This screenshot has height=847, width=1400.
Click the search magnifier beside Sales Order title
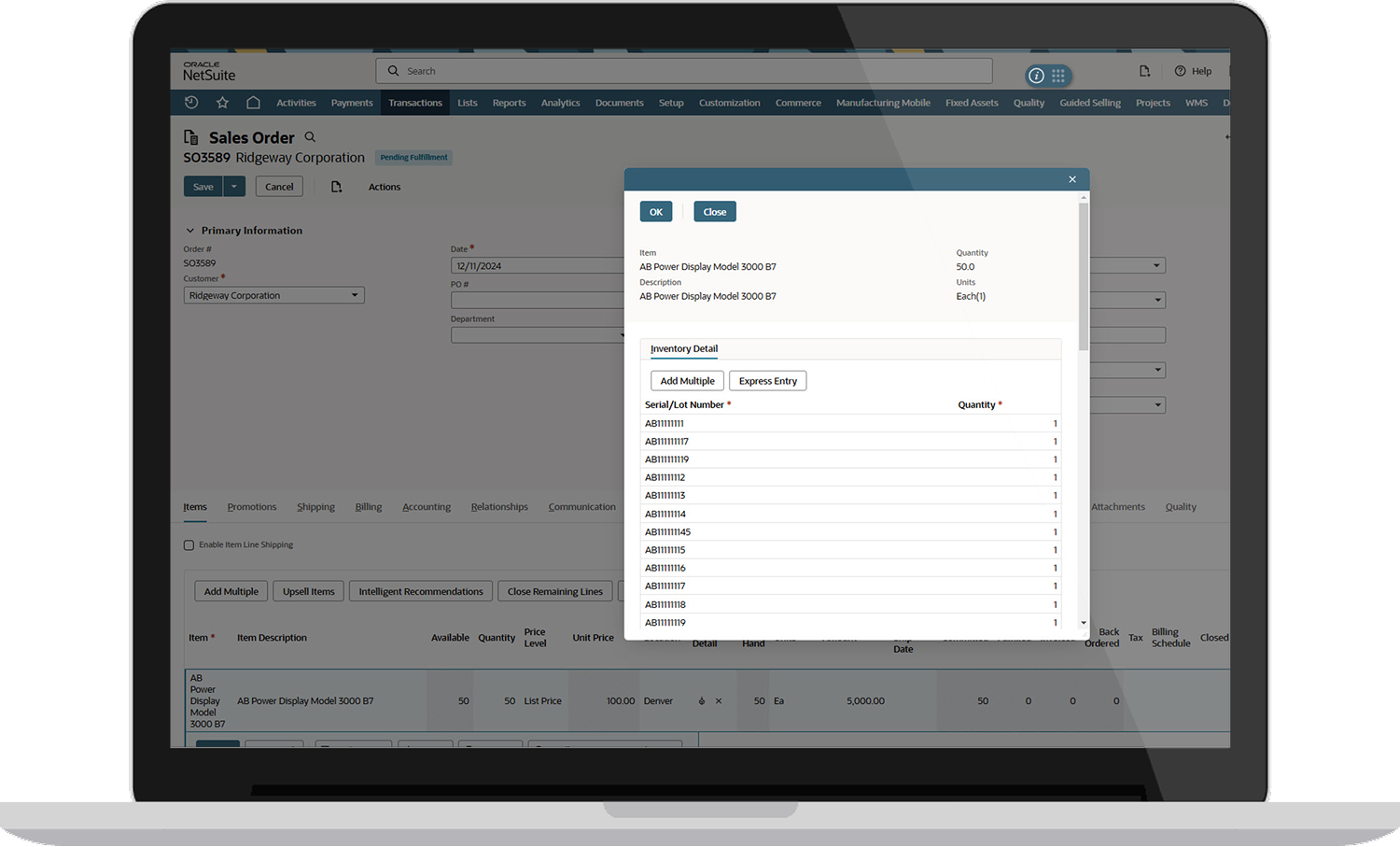[x=310, y=137]
